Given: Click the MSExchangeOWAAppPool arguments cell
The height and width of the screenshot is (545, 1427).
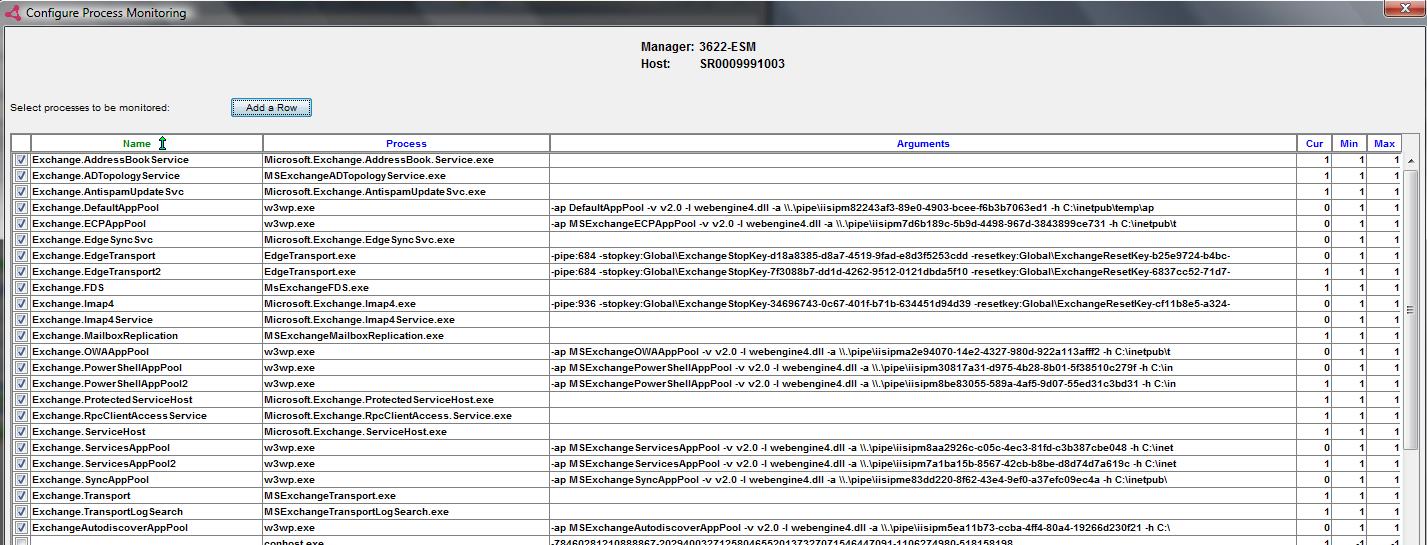Looking at the screenshot, I should point(923,352).
